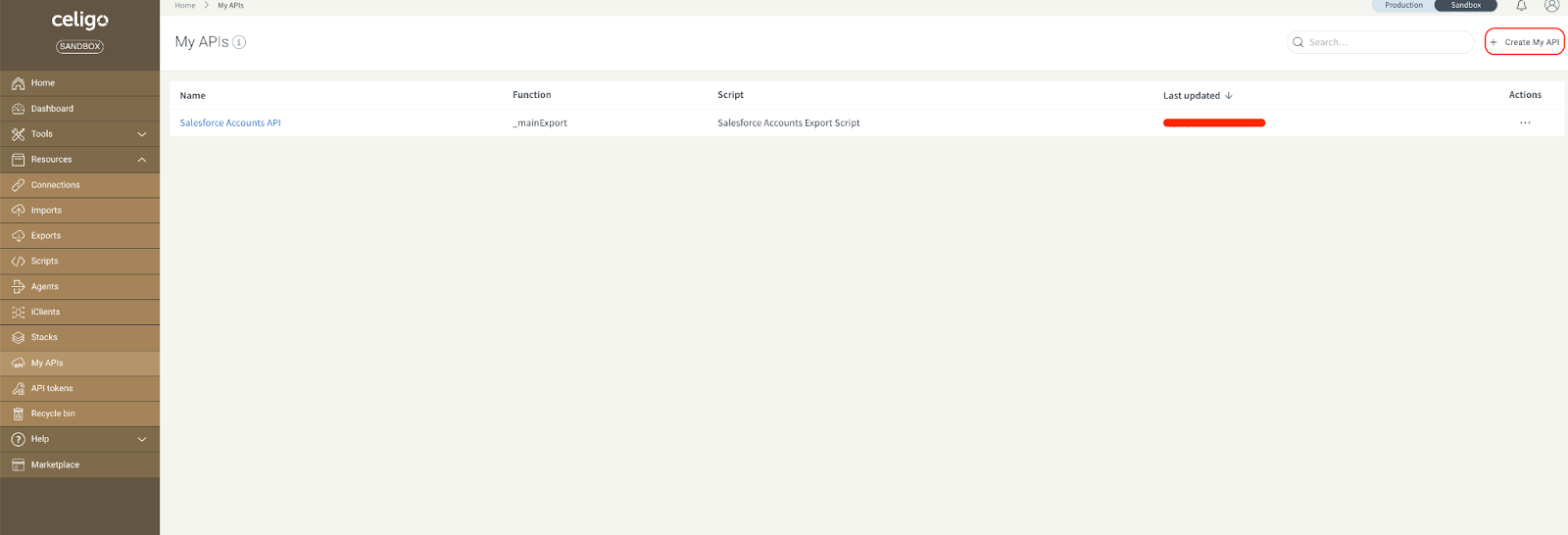Screen dimensions: 1568x535
Task: Click the info icon beside My APIs title
Action: coord(239,42)
